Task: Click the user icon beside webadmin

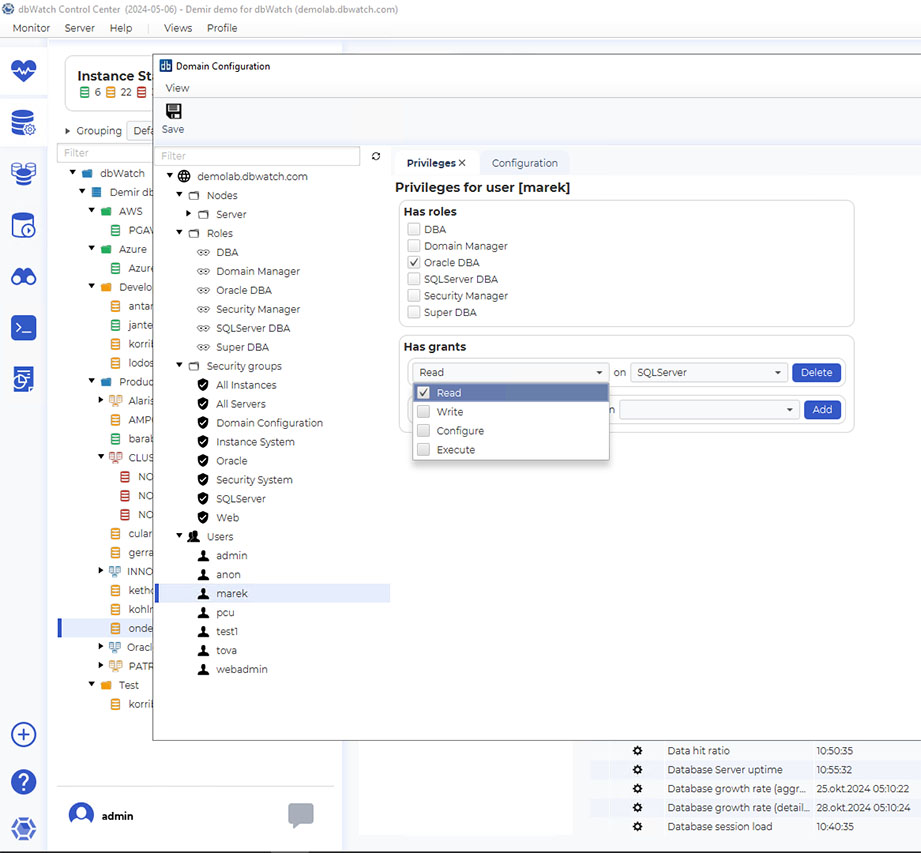Action: pos(203,669)
